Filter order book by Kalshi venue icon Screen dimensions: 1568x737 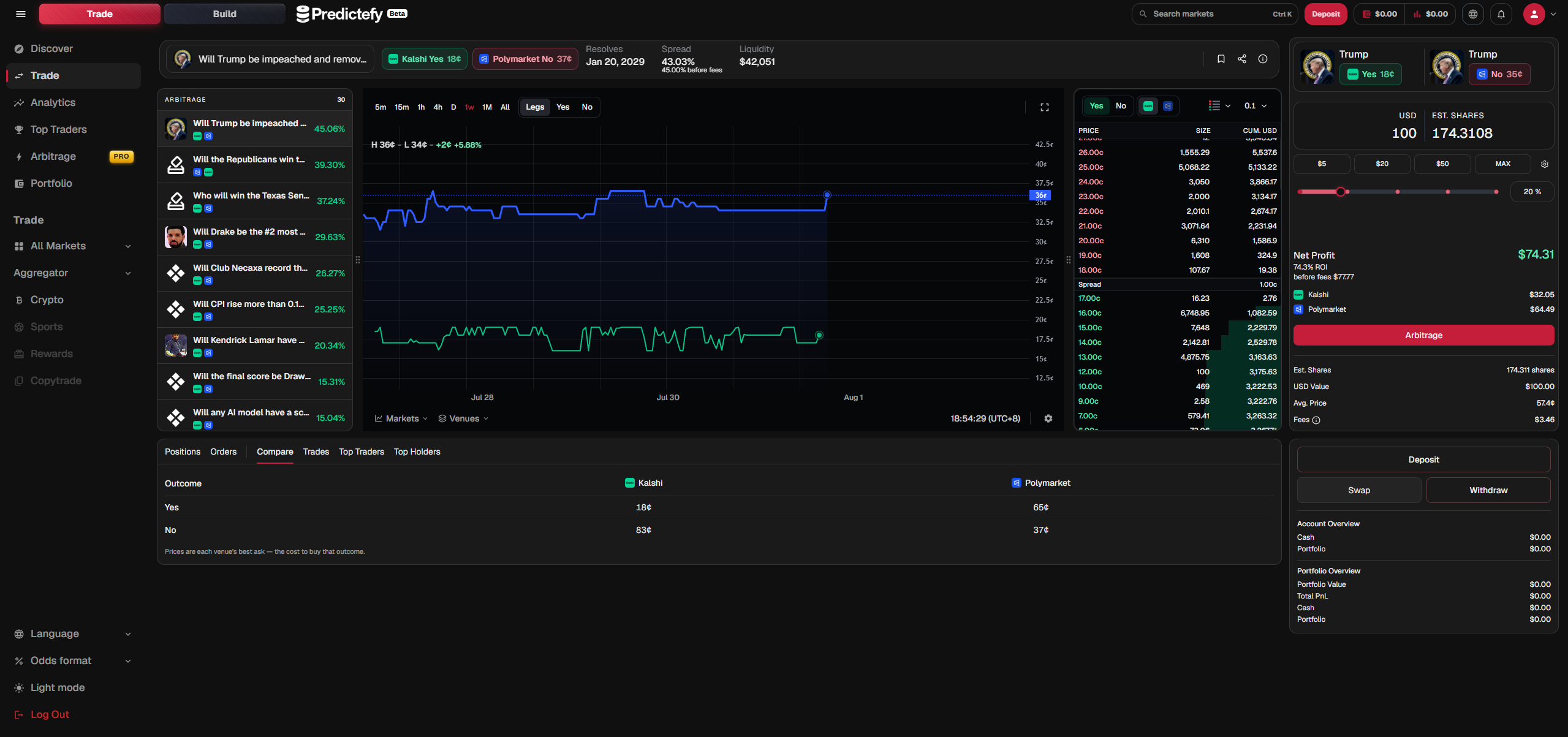[1148, 106]
